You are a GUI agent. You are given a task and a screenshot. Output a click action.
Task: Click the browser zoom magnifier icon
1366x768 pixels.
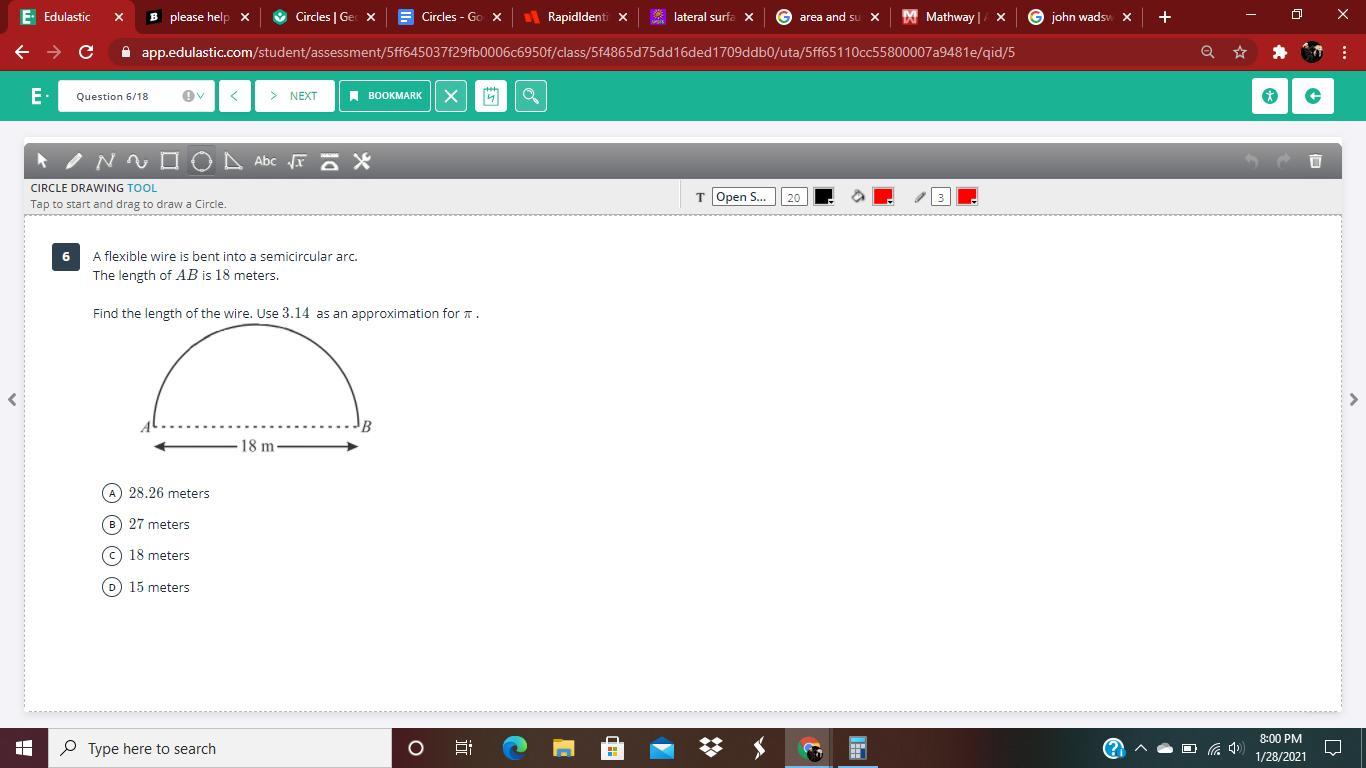[1207, 52]
